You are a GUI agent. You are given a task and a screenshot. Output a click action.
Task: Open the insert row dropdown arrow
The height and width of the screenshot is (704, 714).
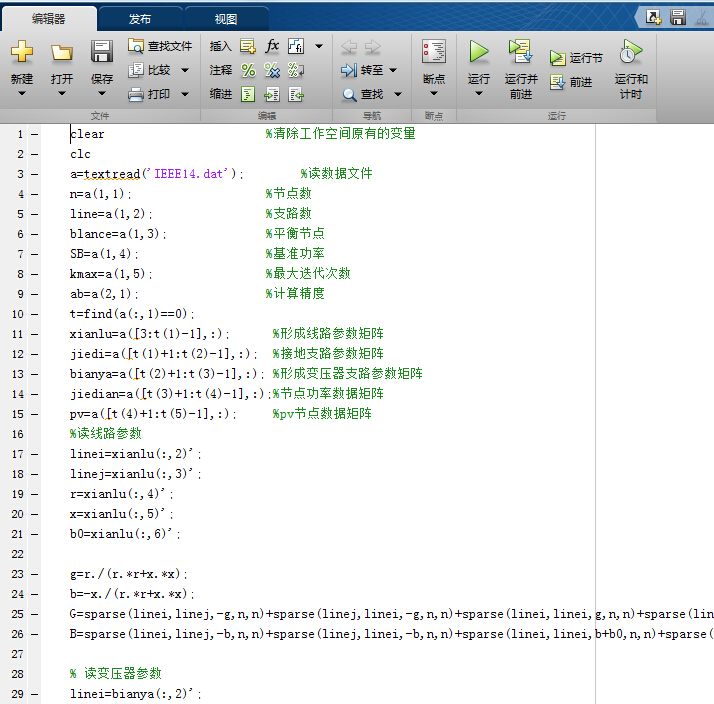(319, 46)
